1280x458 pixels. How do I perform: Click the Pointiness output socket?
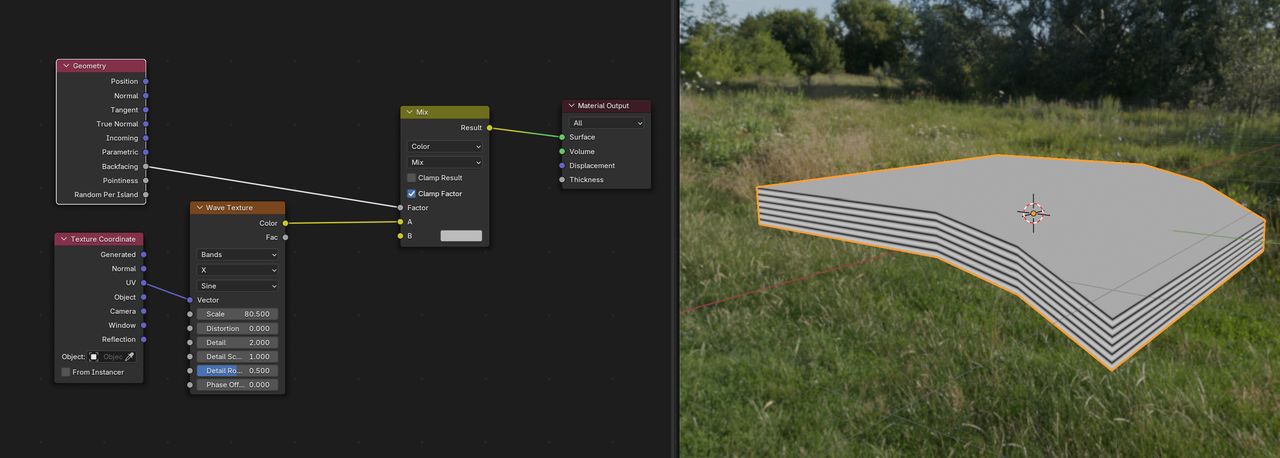[x=146, y=181]
